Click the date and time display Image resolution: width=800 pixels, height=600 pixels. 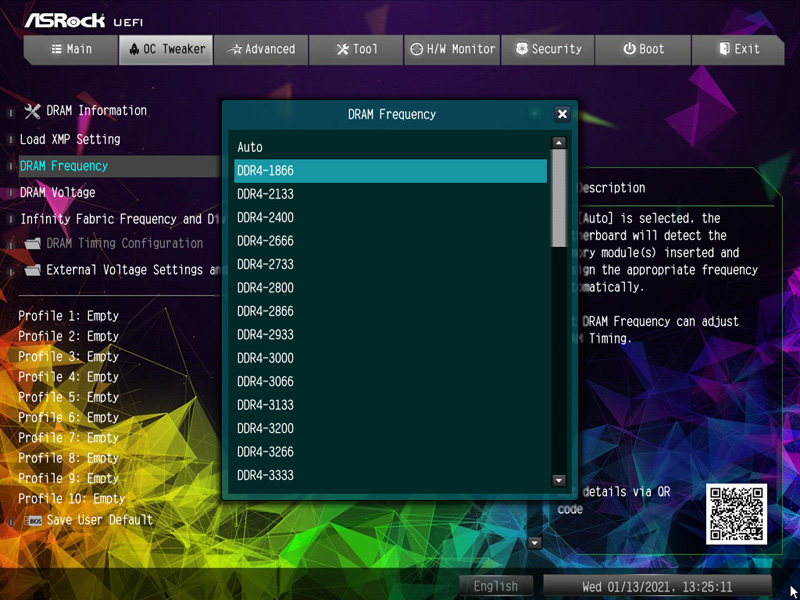click(657, 586)
